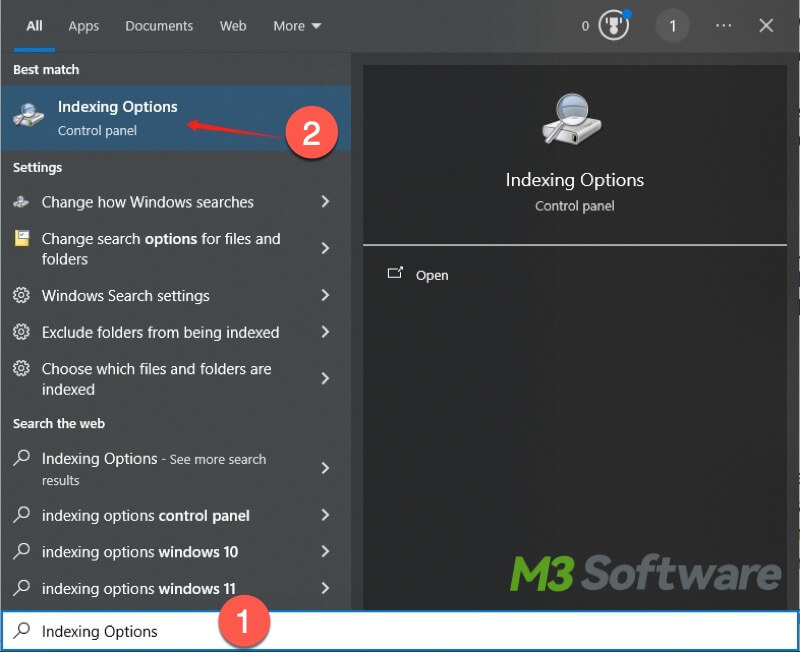This screenshot has height=652, width=800.
Task: Click Indexing Options title in preview pane
Action: tap(574, 180)
